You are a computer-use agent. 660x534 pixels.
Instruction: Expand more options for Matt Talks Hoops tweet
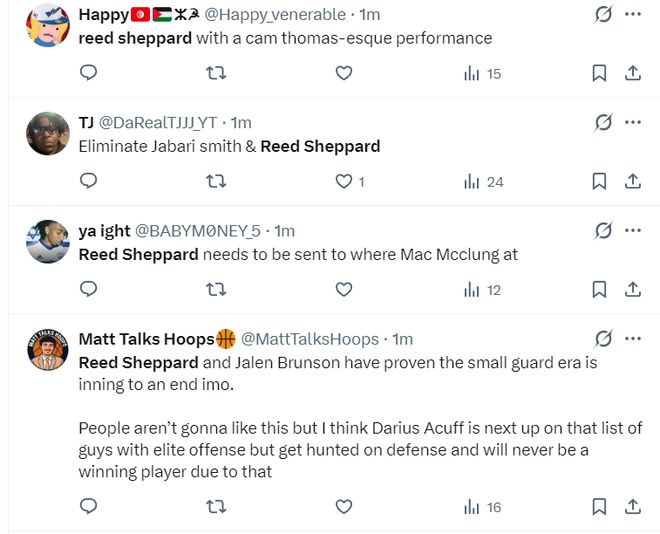(x=632, y=339)
